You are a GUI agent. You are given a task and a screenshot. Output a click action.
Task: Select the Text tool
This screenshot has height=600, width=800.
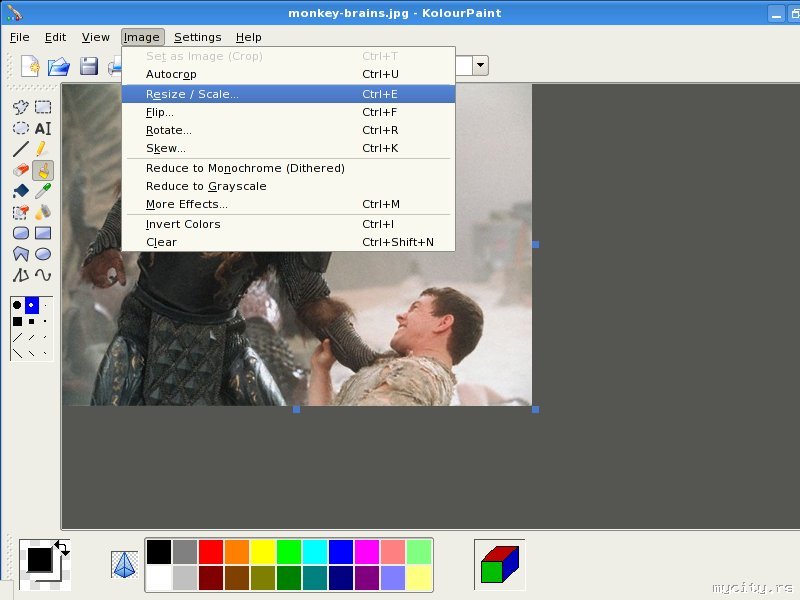(x=43, y=128)
